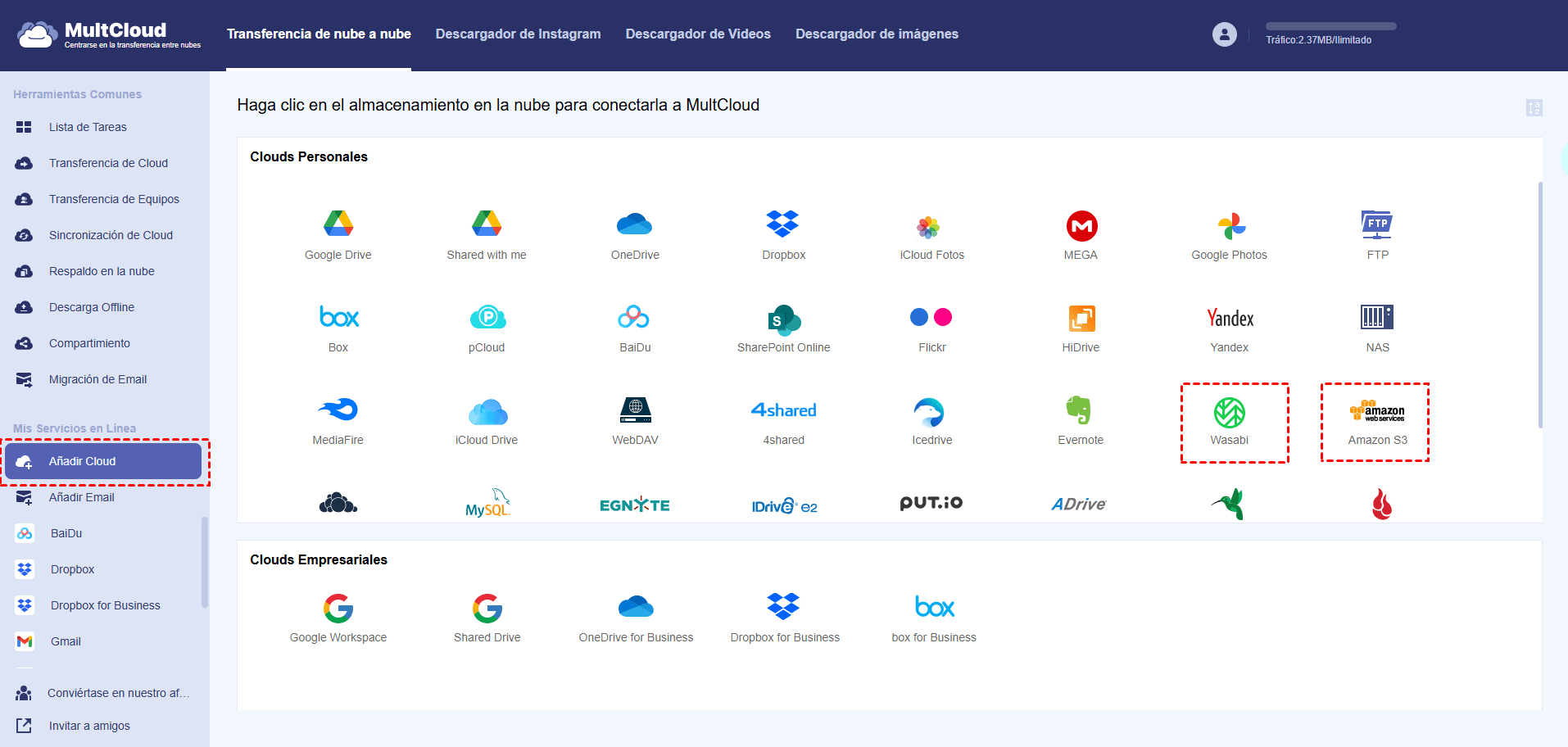Select iCloud Drive storage
This screenshot has width=1568, height=747.
487,421
